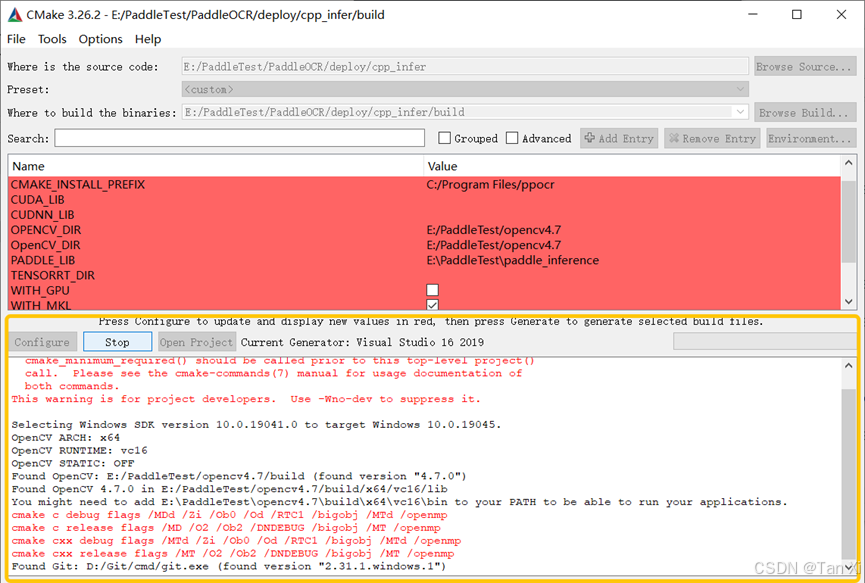Click scroll up arrow of output log
This screenshot has height=583, width=865.
(848, 366)
